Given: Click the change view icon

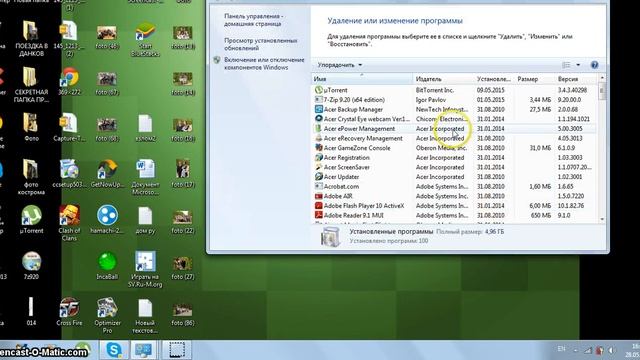Looking at the screenshot, I should click(x=566, y=65).
